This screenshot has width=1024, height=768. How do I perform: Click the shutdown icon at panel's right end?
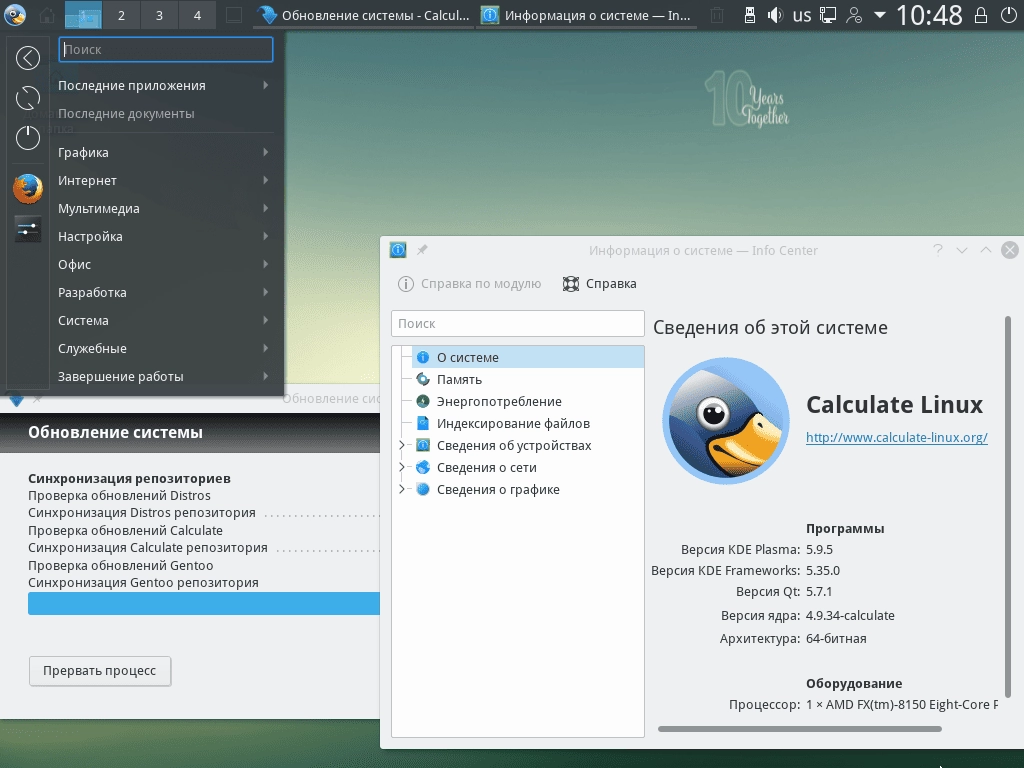(x=1008, y=14)
